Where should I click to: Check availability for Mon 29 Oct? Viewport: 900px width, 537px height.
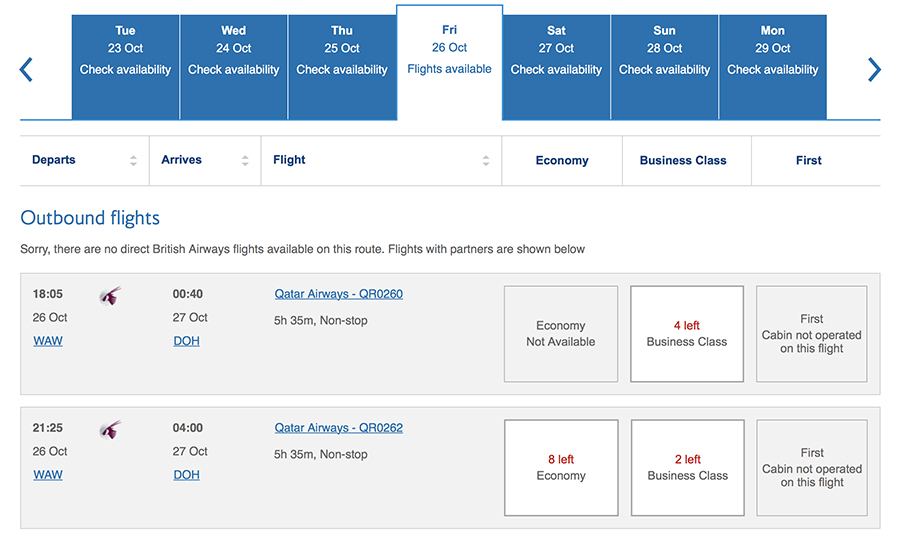point(773,67)
